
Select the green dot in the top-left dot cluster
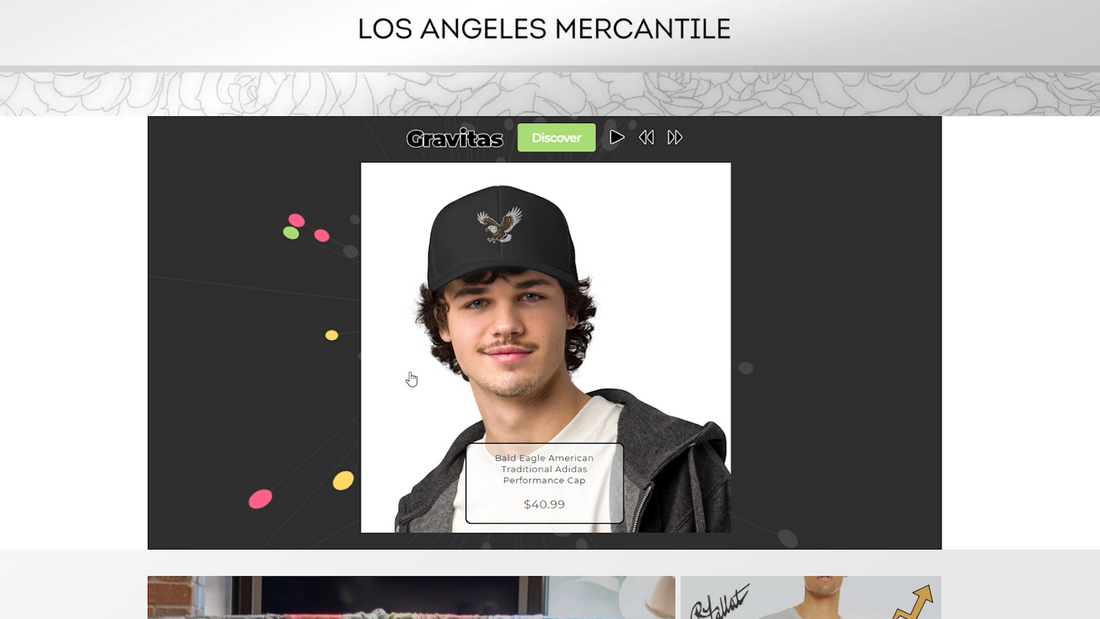[x=291, y=232]
